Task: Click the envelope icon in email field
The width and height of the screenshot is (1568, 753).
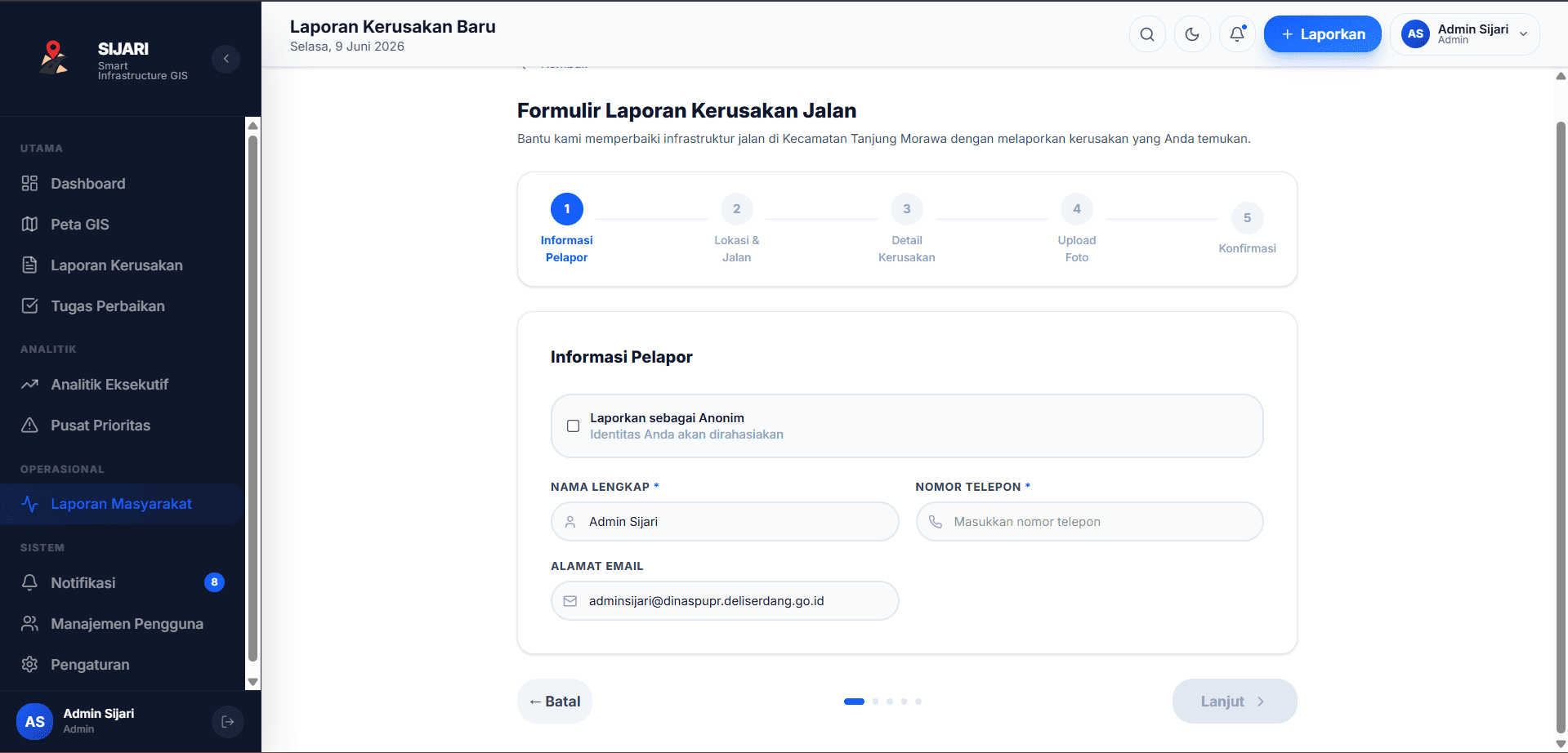Action: click(x=570, y=601)
